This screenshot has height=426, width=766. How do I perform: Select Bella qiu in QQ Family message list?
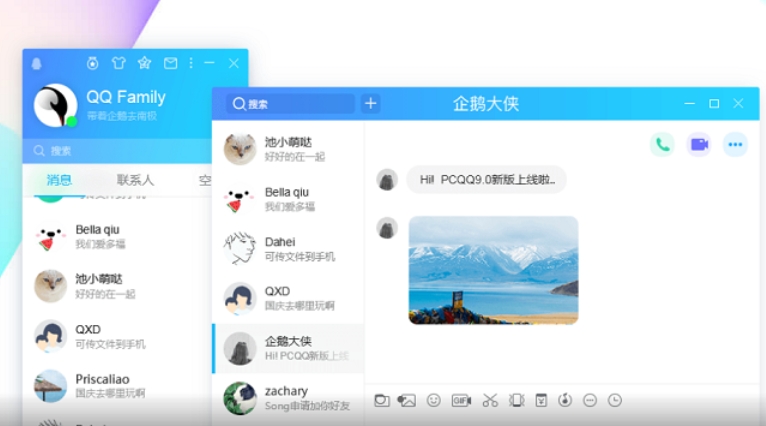tap(117, 237)
